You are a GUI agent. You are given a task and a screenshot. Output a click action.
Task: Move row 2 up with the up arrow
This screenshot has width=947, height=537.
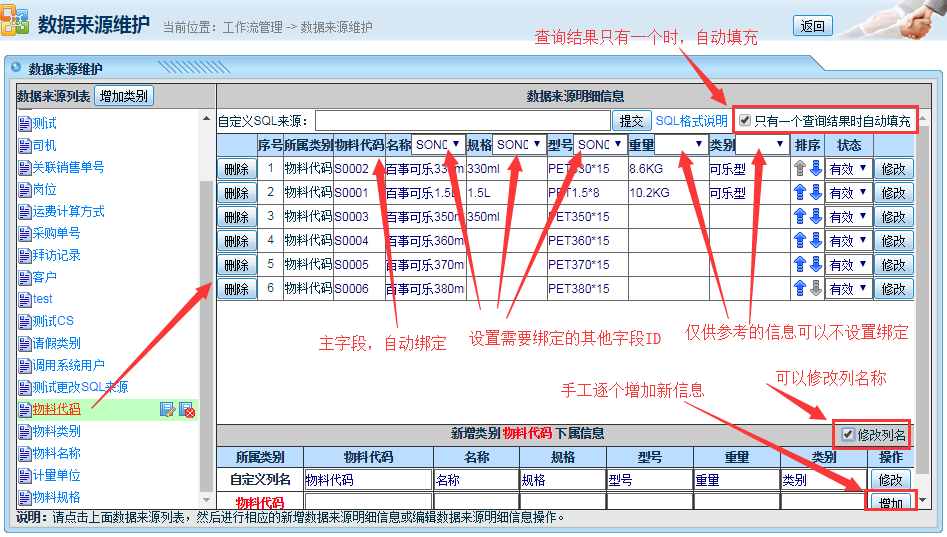[x=800, y=193]
